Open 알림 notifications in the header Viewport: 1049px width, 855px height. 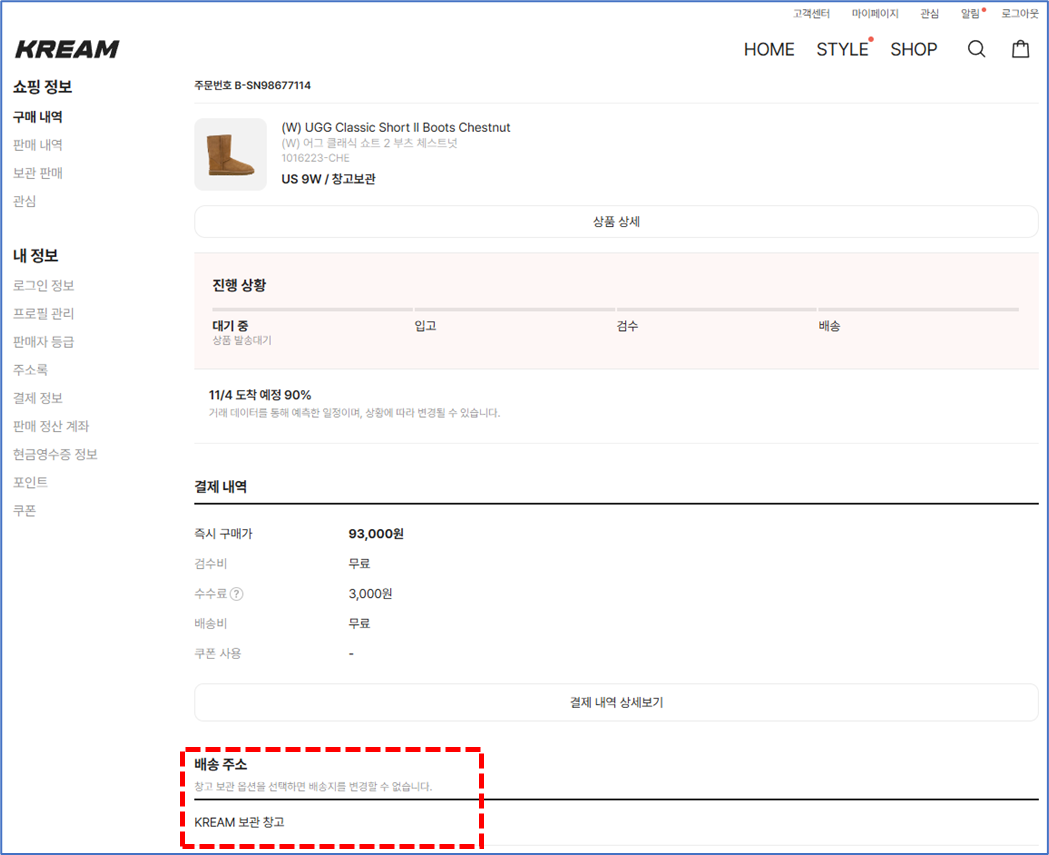coord(970,13)
